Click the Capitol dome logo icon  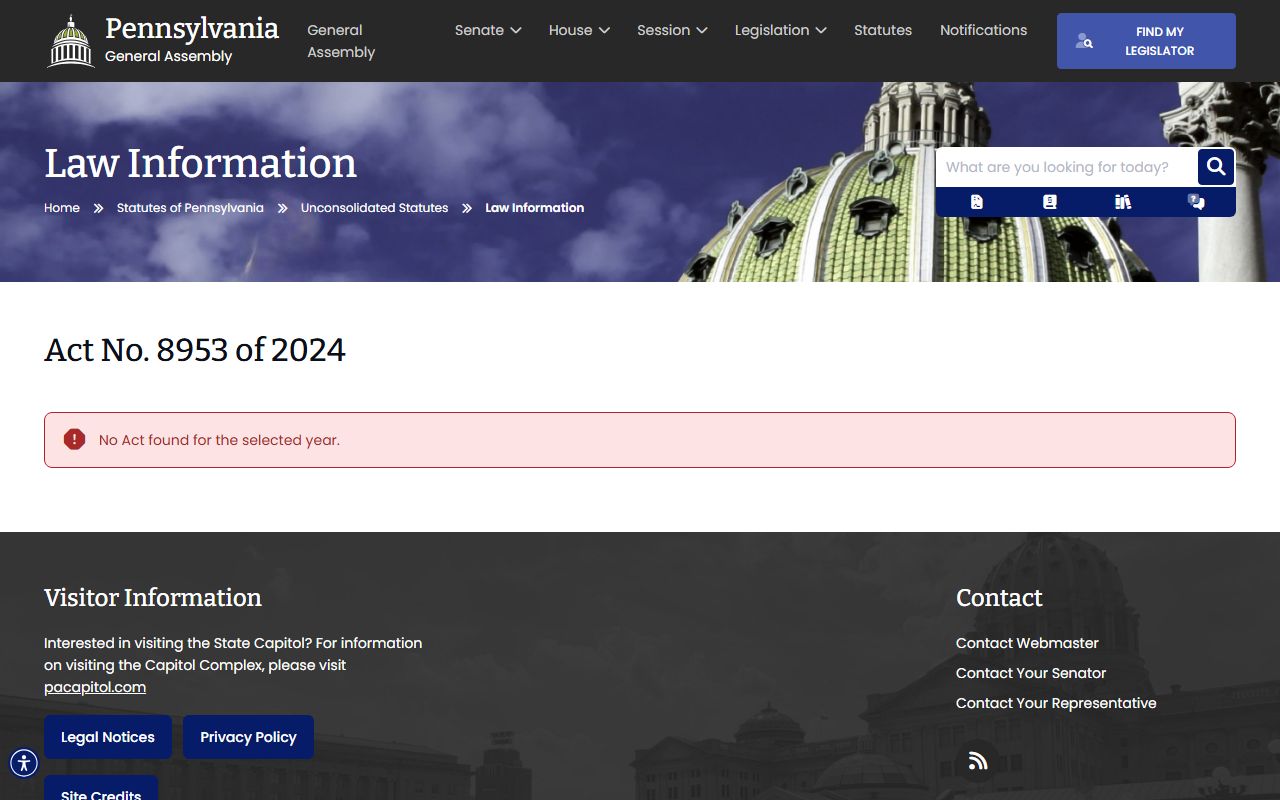(x=71, y=41)
